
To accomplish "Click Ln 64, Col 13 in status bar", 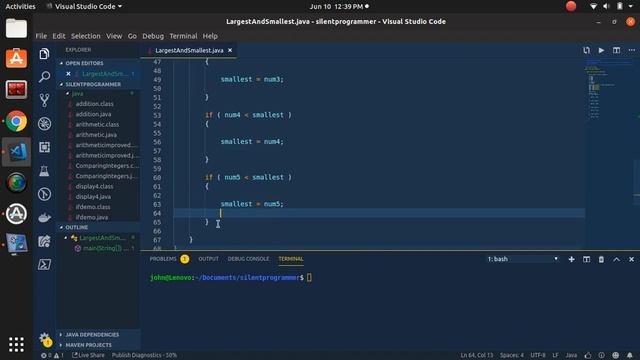I will click(477, 355).
